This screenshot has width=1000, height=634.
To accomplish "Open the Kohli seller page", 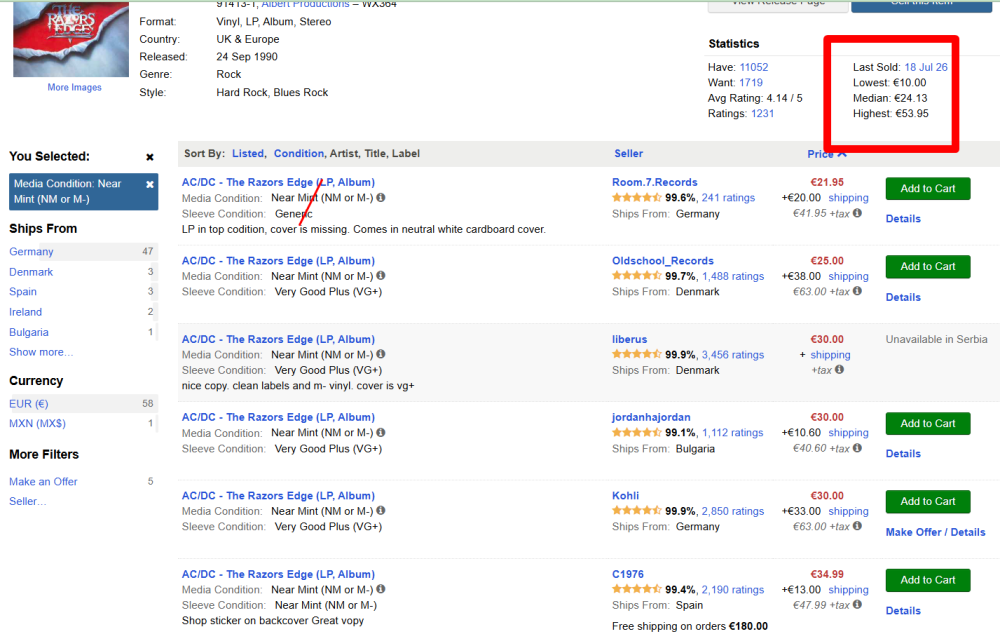I will pyautogui.click(x=626, y=496).
